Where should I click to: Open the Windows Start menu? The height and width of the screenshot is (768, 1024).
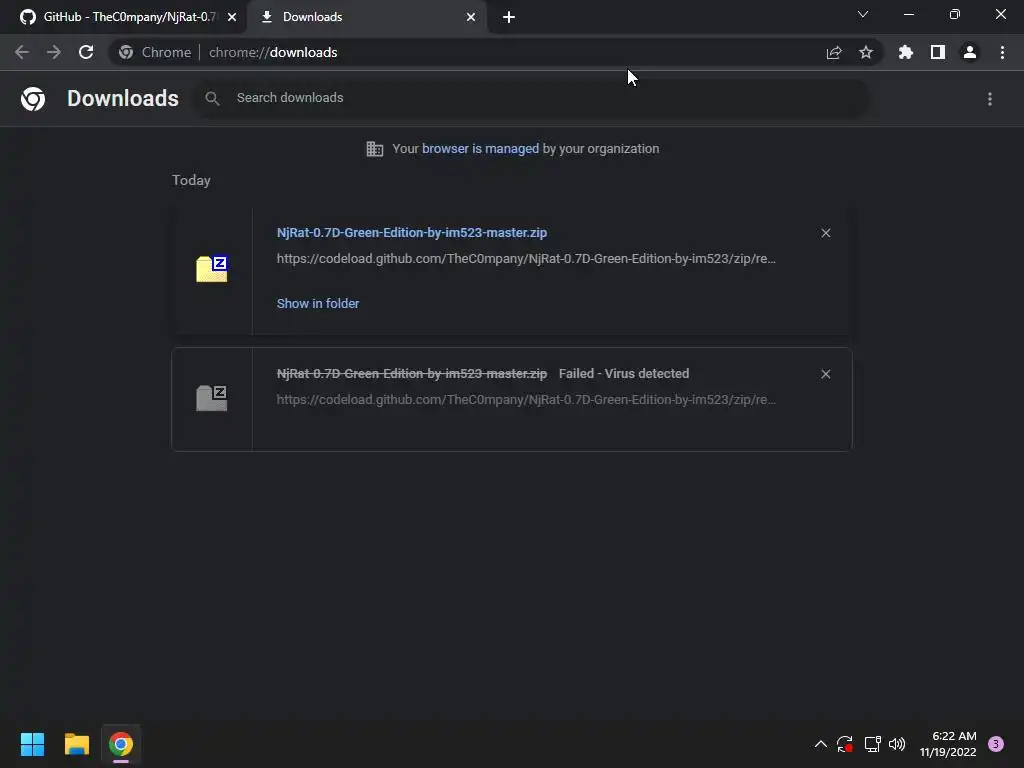click(x=33, y=744)
